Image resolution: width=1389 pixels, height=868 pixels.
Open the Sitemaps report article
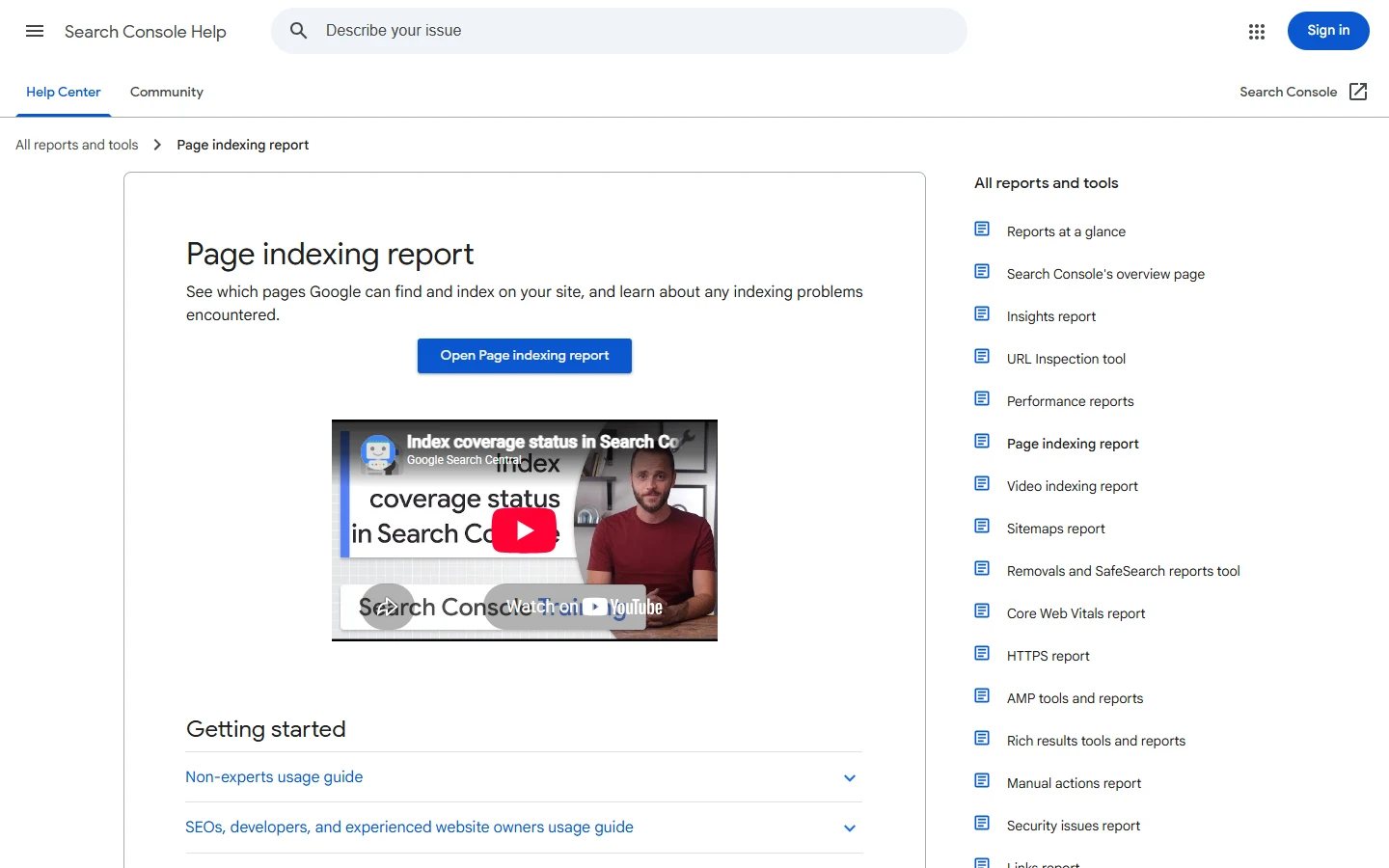coord(1056,529)
